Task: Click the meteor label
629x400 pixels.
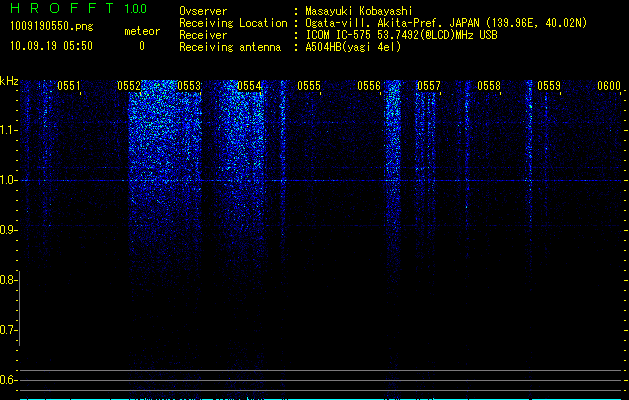Action: tap(142, 31)
